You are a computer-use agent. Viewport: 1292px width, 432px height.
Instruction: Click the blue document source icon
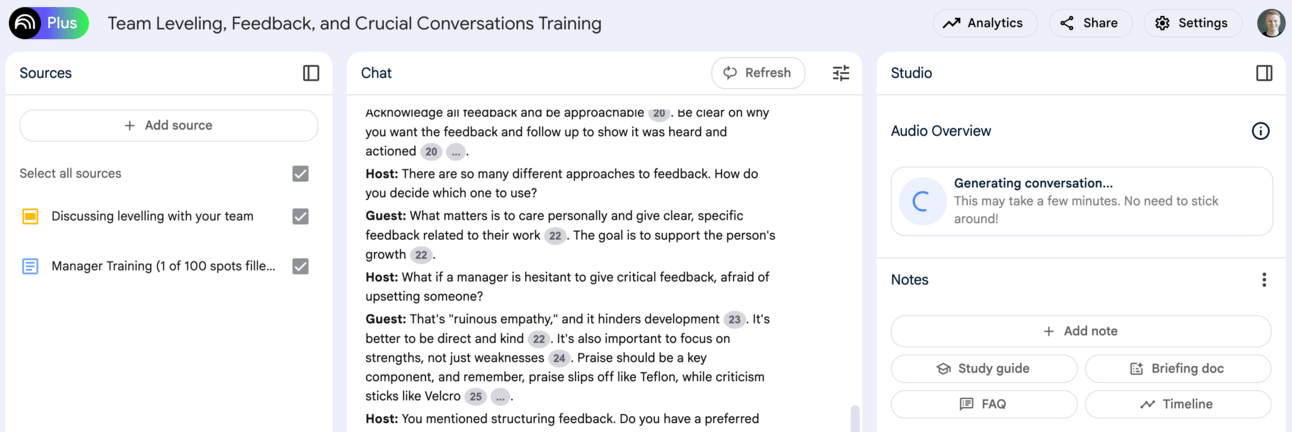(x=30, y=266)
